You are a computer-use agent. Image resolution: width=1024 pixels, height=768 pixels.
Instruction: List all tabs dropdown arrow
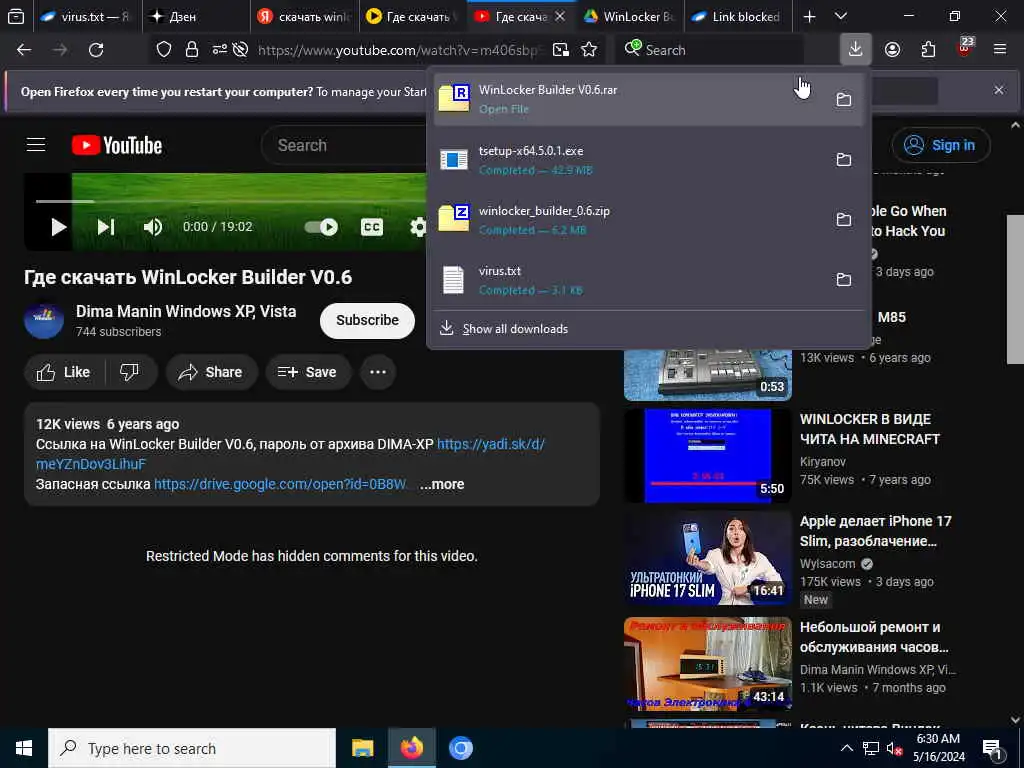[x=841, y=16]
